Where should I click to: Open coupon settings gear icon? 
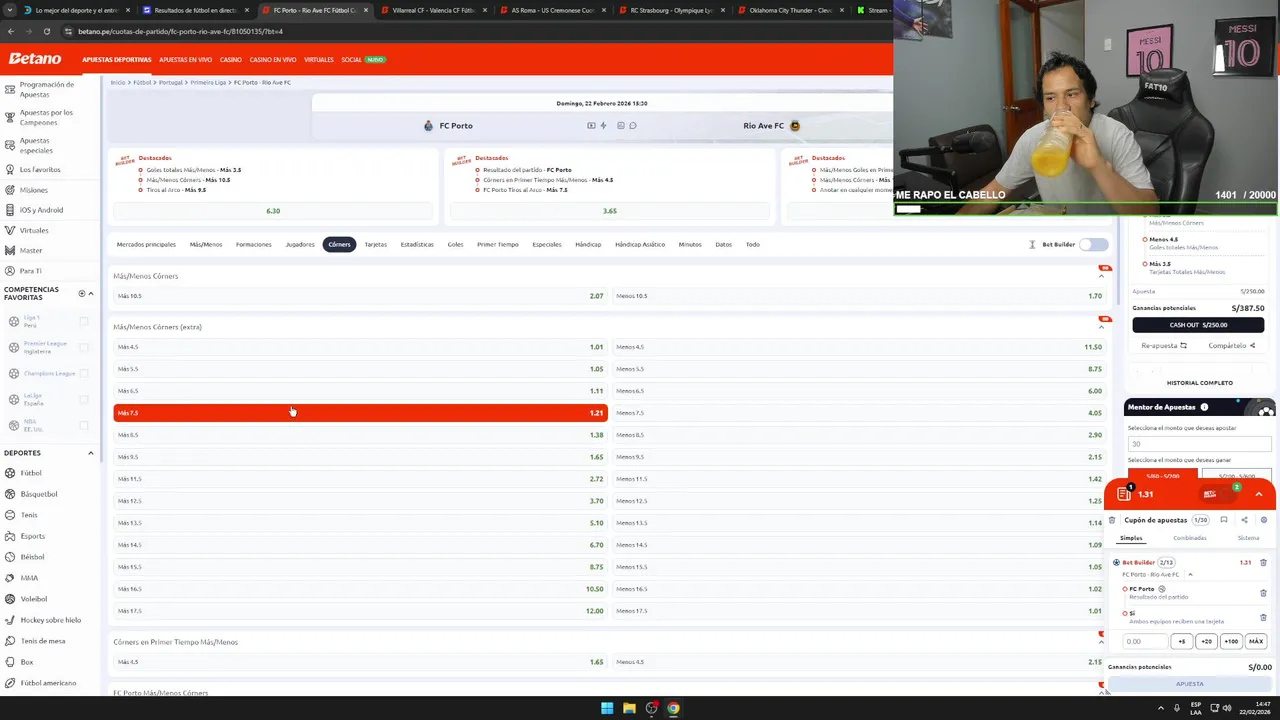coord(1264,520)
